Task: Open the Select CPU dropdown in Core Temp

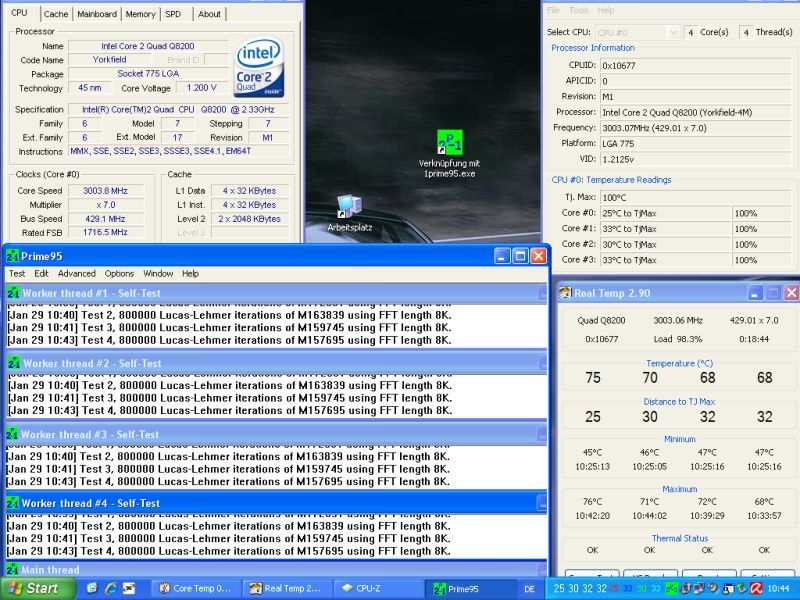Action: pyautogui.click(x=637, y=32)
